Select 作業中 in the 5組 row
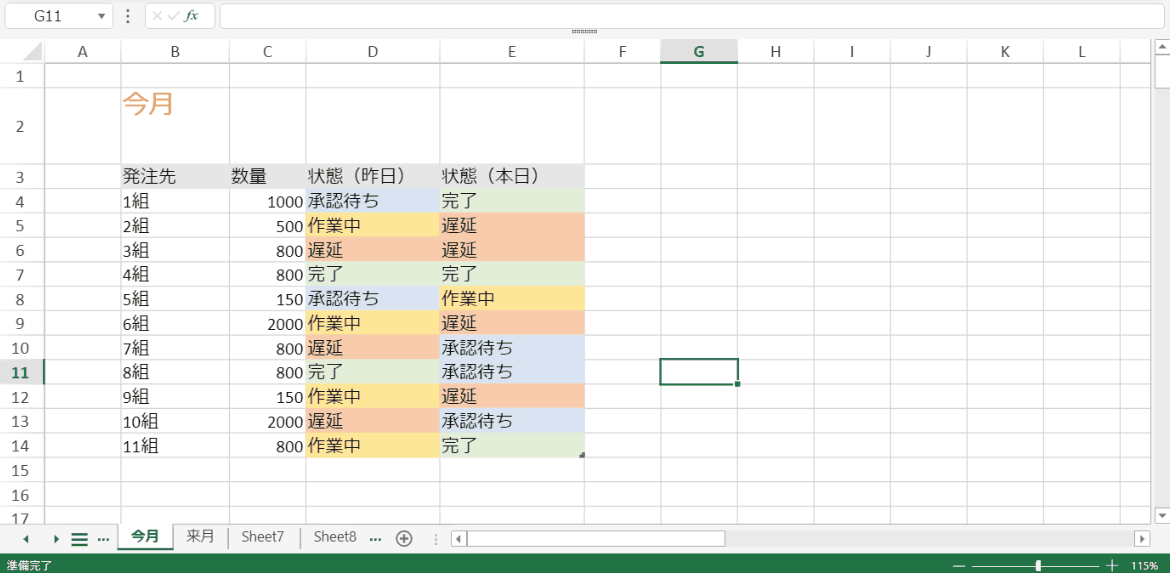1170x573 pixels. click(x=512, y=299)
